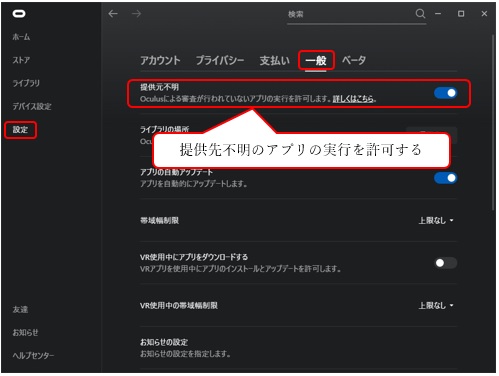499x376 pixels.
Task: Disable アプリの自動アップデート toggle
Action: (446, 178)
